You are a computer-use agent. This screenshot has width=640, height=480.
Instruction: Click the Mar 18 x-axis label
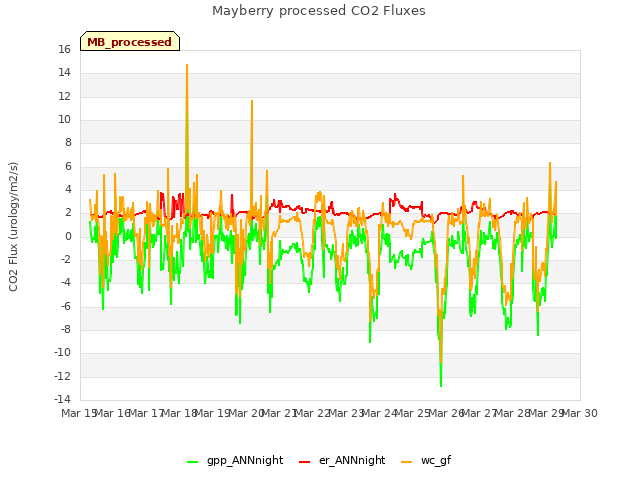180,413
